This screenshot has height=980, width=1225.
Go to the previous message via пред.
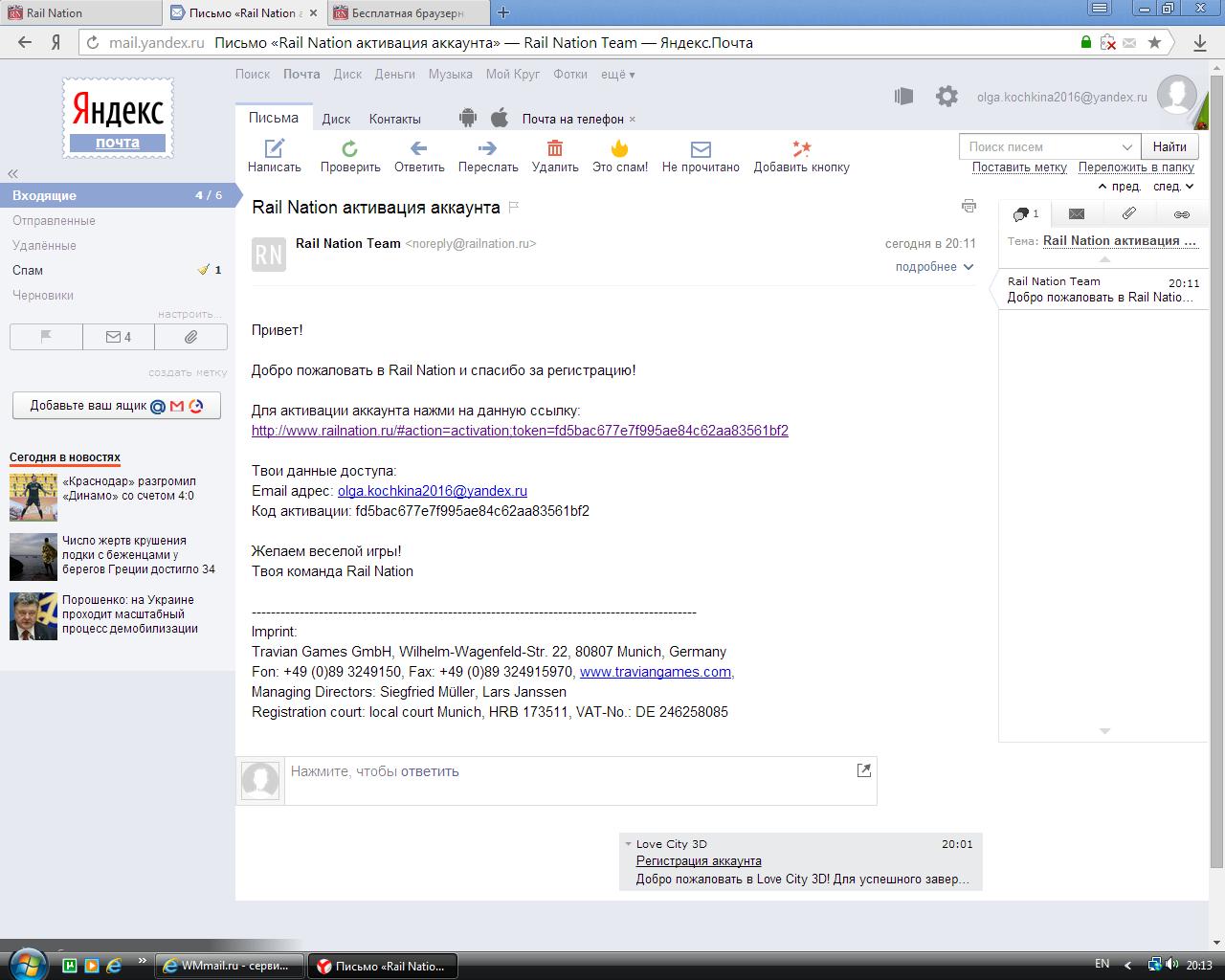coord(1119,187)
